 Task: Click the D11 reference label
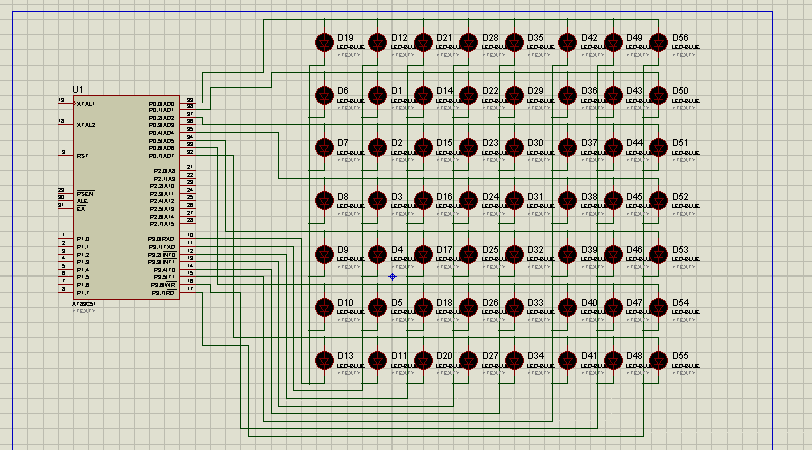399,356
